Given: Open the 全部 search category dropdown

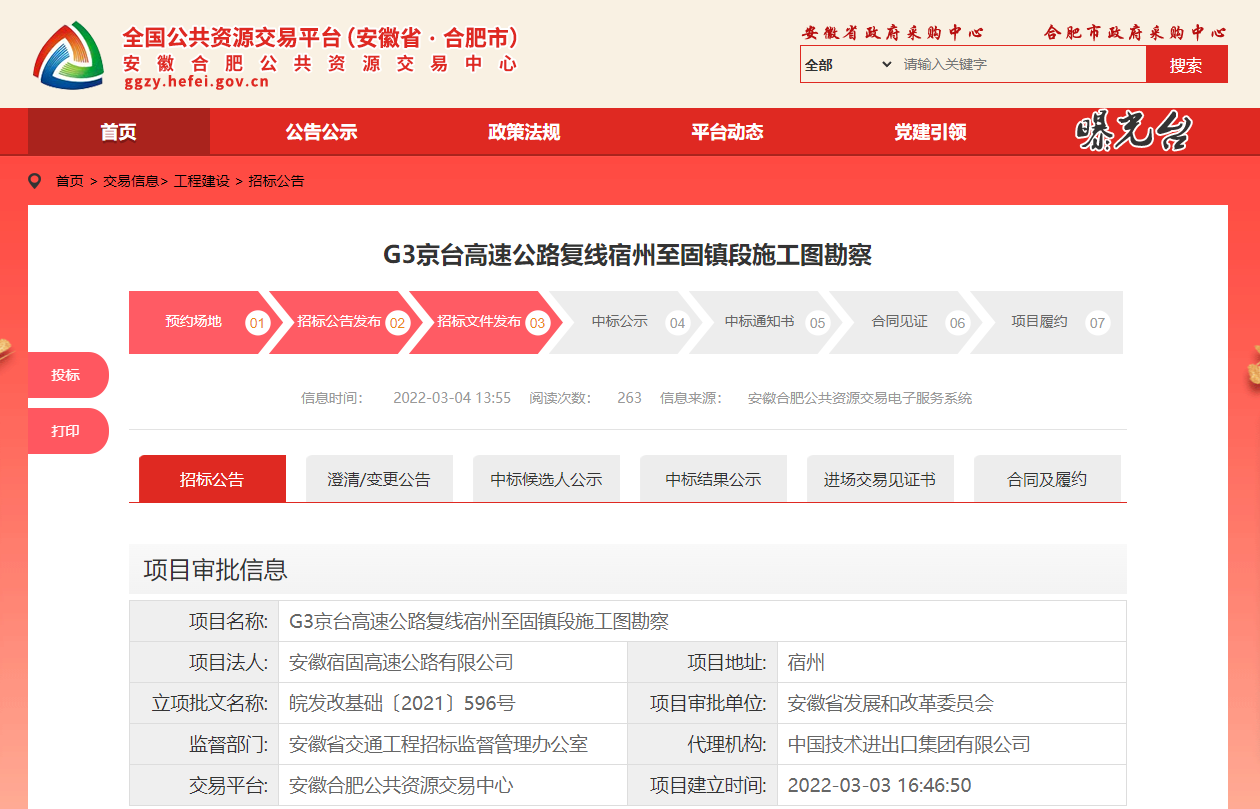Looking at the screenshot, I should [x=848, y=65].
